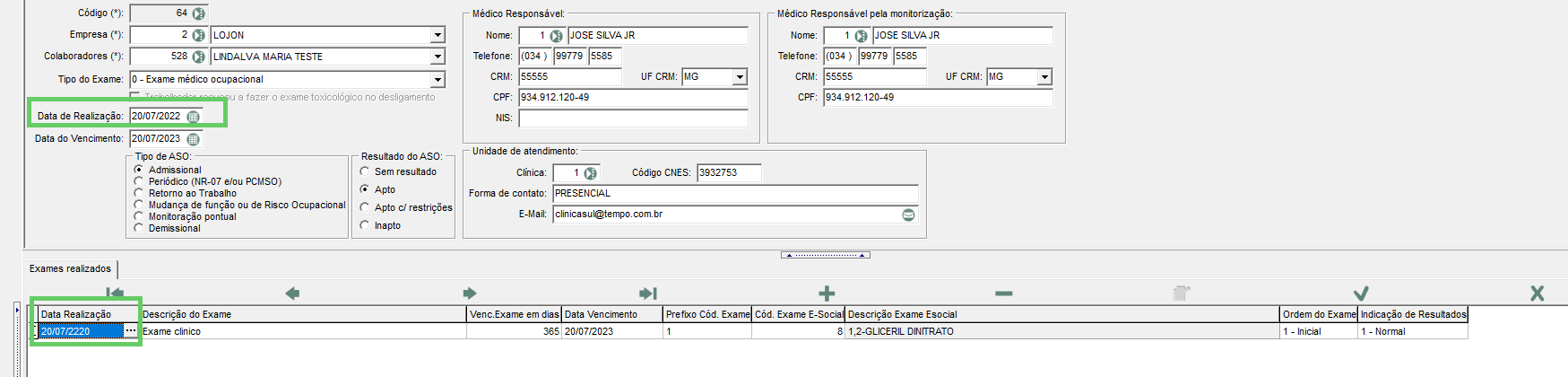
Task: Open calendar picker for Data de Realização
Action: click(x=193, y=117)
